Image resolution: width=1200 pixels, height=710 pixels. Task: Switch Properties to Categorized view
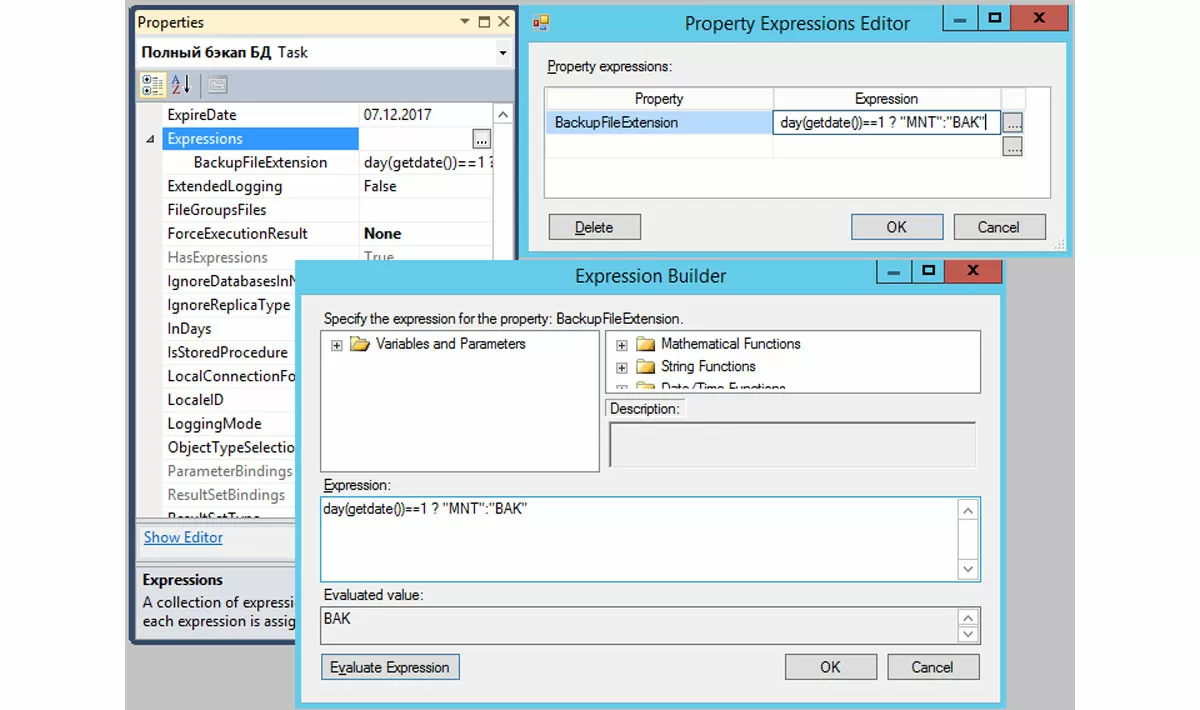point(153,85)
